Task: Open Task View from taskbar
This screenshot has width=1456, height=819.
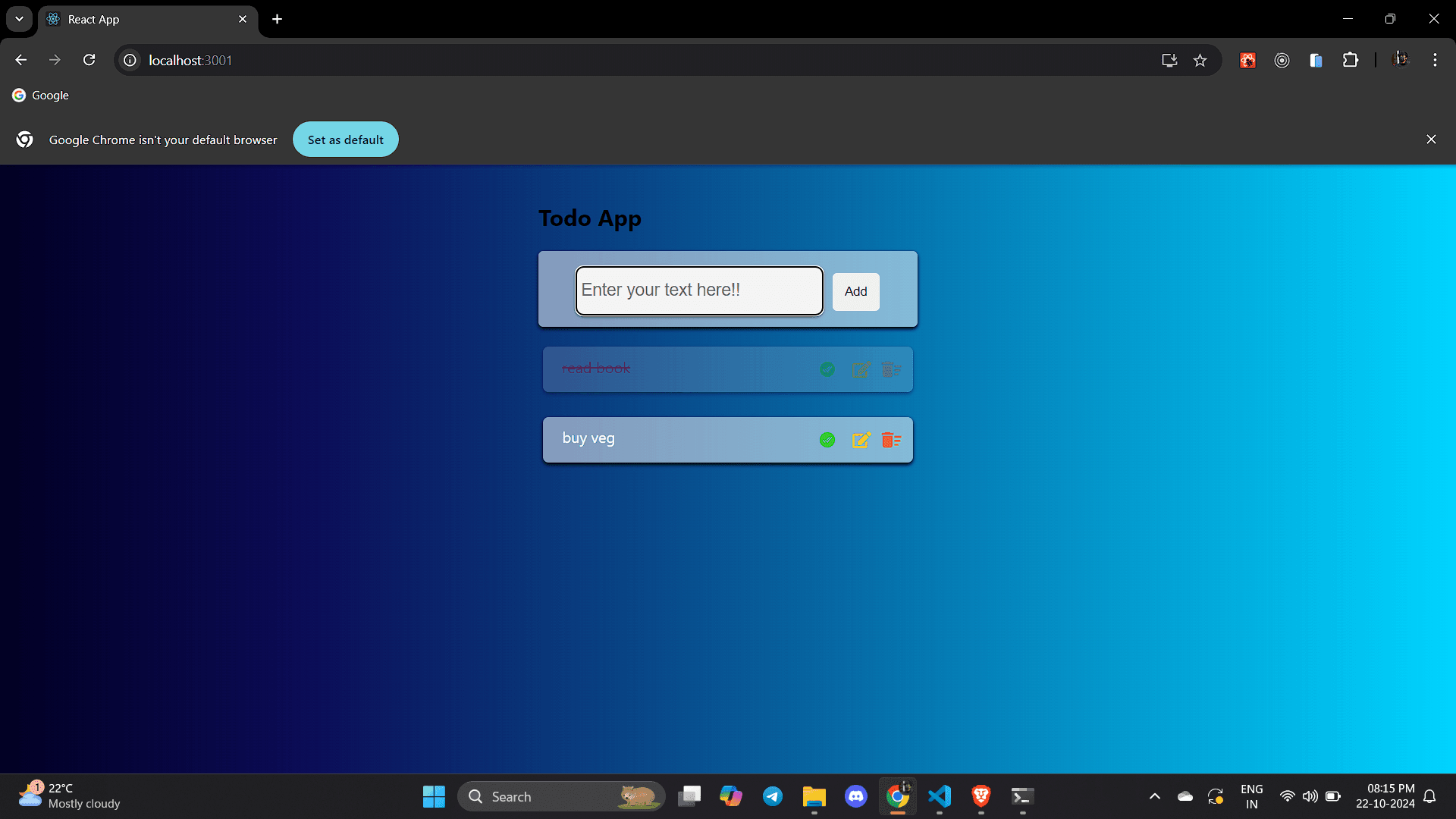Action: pos(689,796)
